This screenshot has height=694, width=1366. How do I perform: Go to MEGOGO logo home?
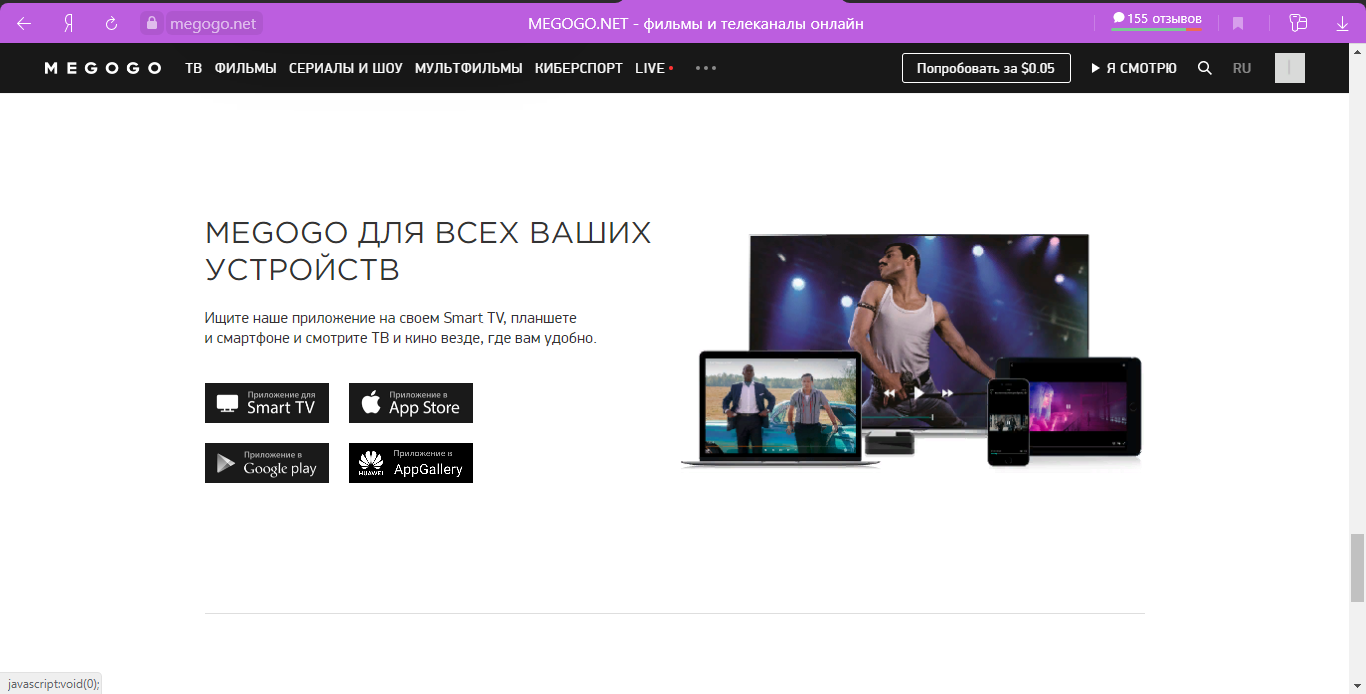pyautogui.click(x=103, y=68)
